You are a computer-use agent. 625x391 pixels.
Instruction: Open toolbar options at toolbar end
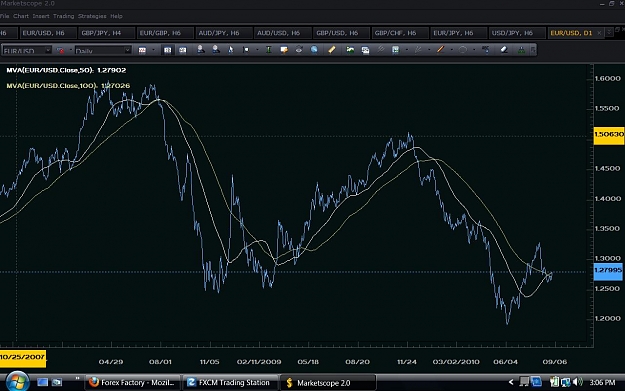coord(533,50)
